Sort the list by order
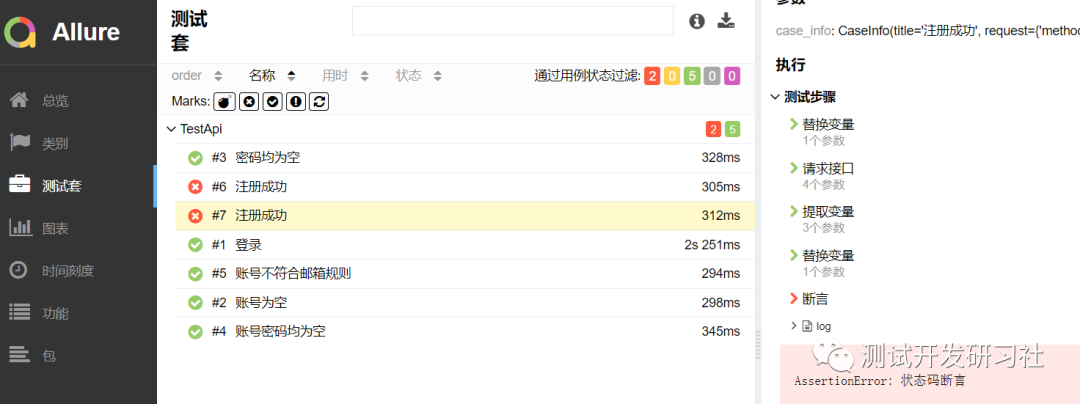 (x=197, y=76)
